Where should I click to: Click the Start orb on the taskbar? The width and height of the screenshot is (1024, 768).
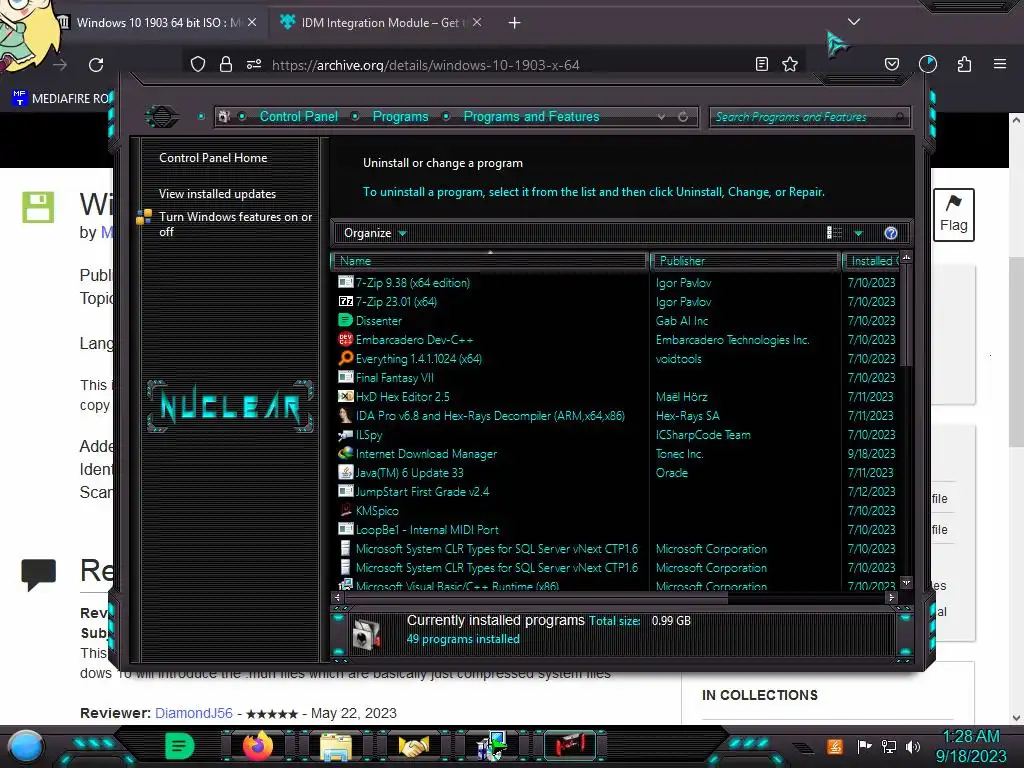[26, 746]
